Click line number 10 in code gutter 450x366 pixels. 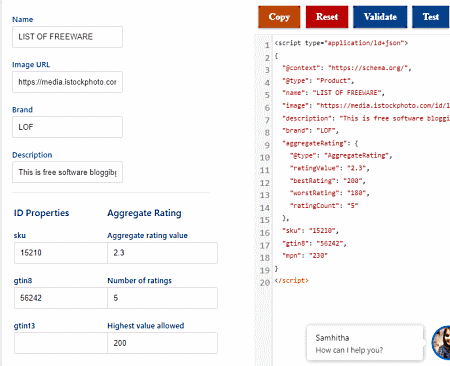pyautogui.click(x=265, y=157)
